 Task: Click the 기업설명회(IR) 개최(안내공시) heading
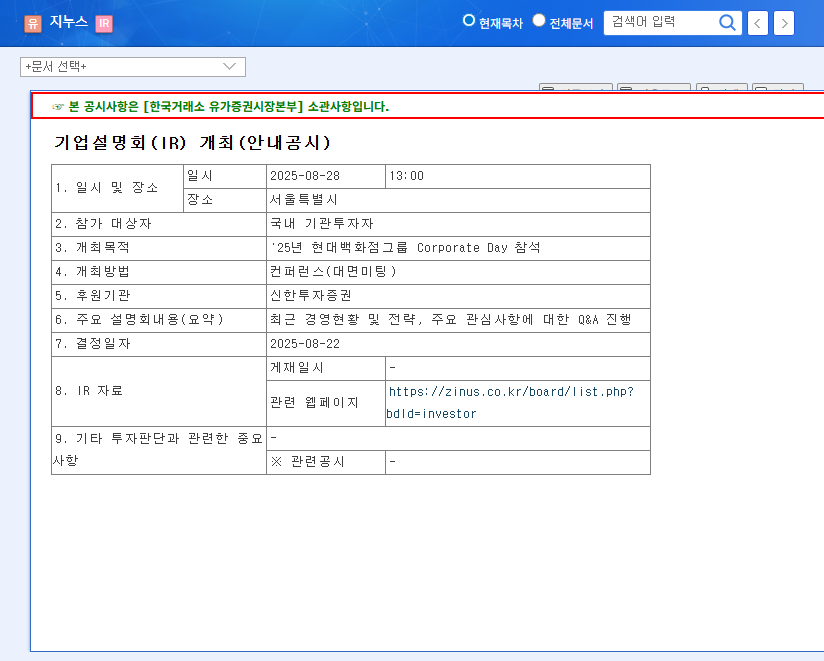click(x=192, y=143)
